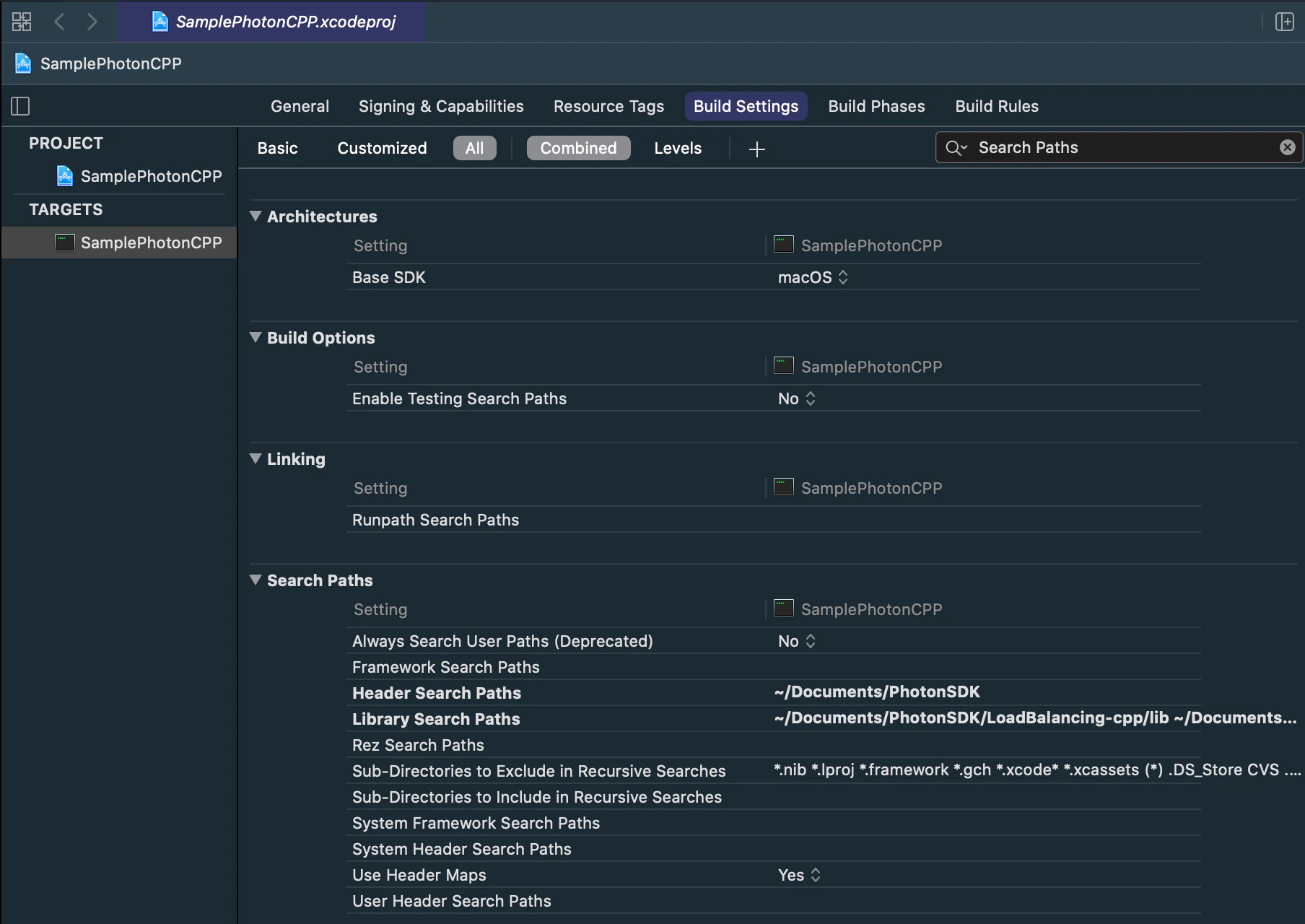The height and width of the screenshot is (924, 1305).
Task: Open Build Phases tab
Action: 876,106
